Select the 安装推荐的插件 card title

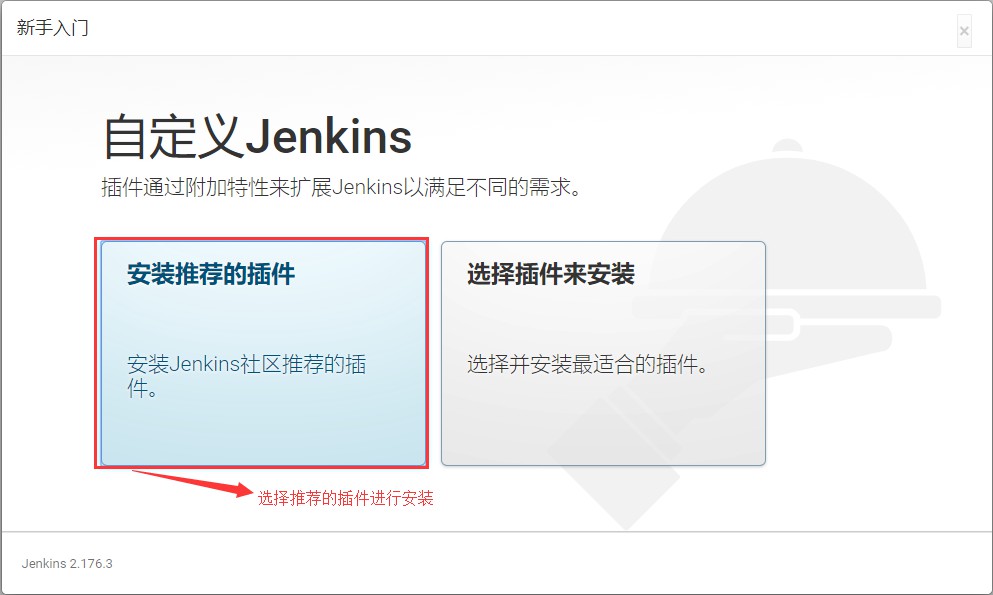pos(211,274)
